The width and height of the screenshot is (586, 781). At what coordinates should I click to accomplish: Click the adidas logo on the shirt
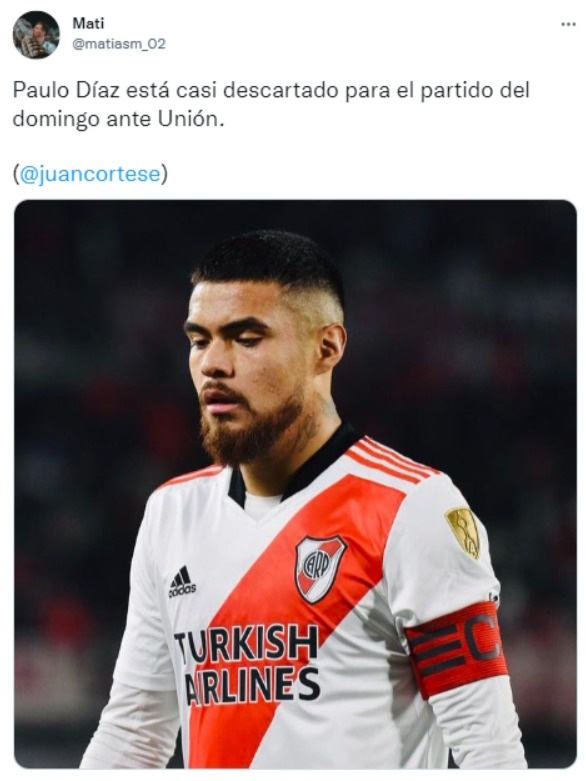point(182,581)
